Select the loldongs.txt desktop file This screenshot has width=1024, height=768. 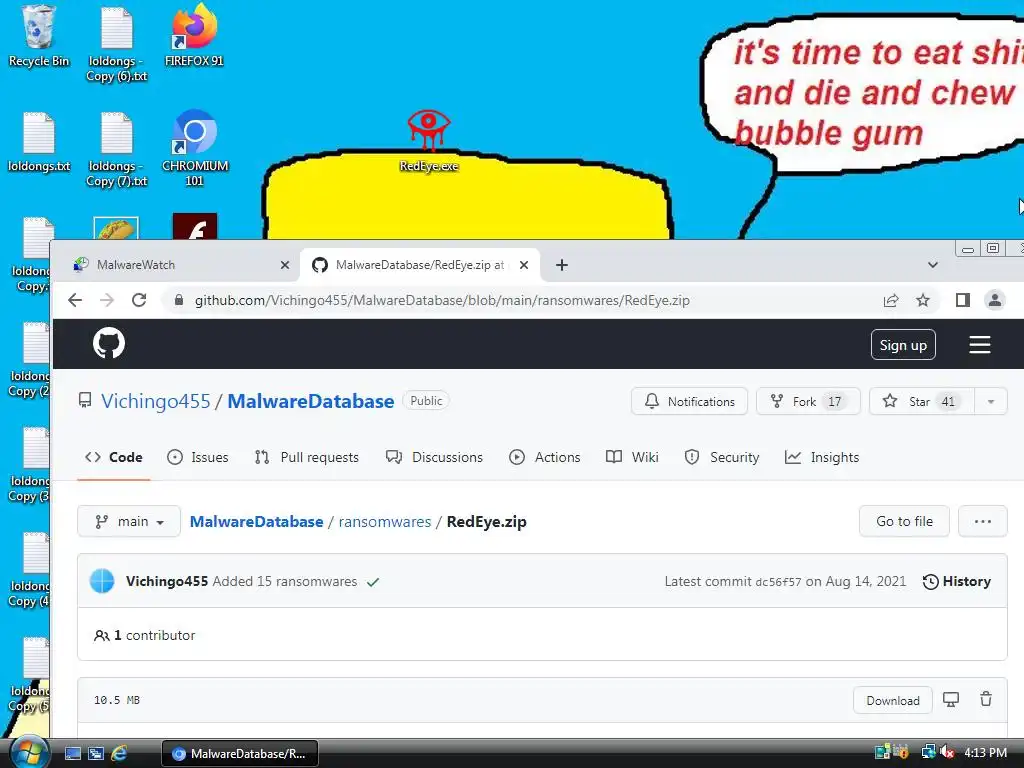pos(39,142)
